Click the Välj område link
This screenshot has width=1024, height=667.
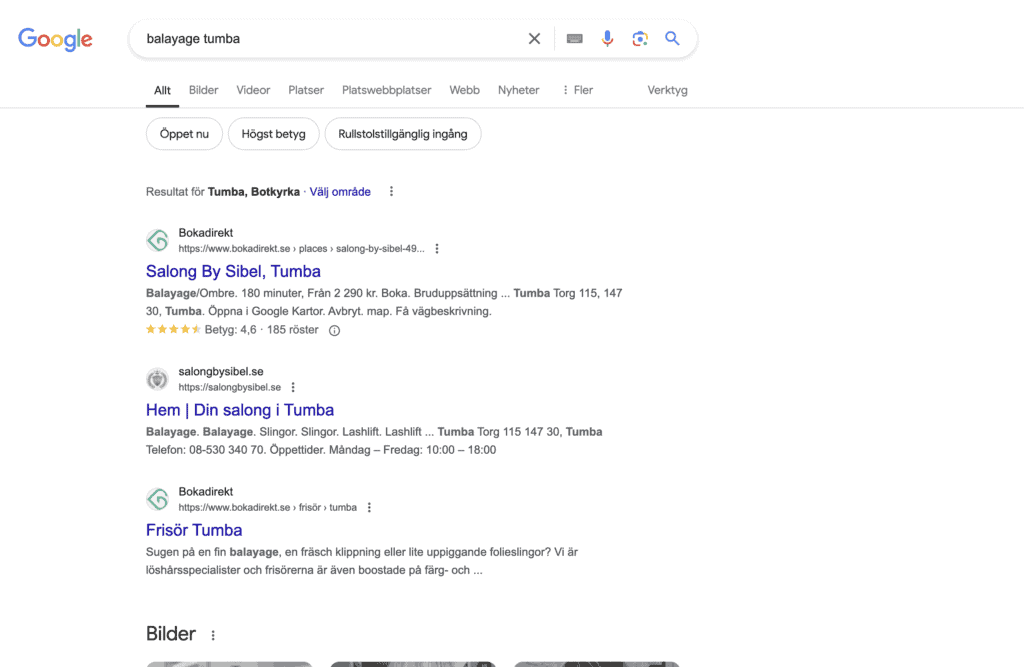pyautogui.click(x=340, y=192)
